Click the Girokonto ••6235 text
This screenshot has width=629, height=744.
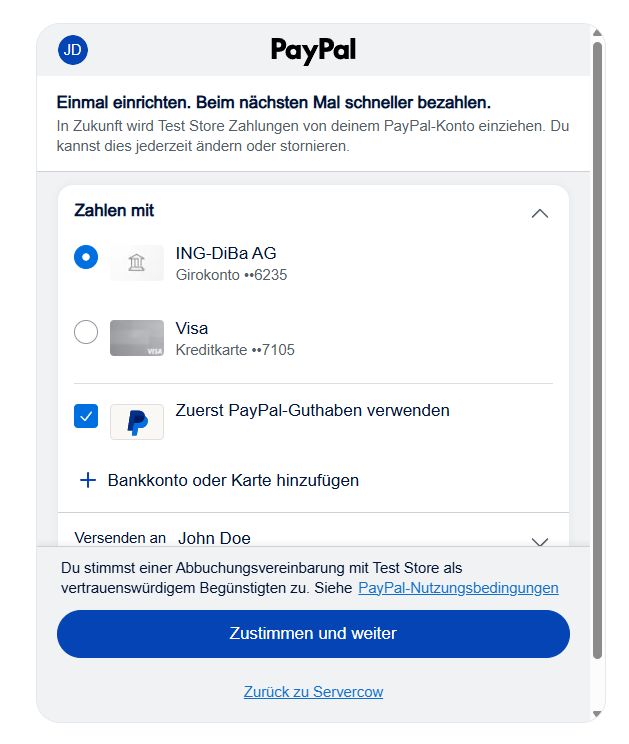click(x=231, y=275)
